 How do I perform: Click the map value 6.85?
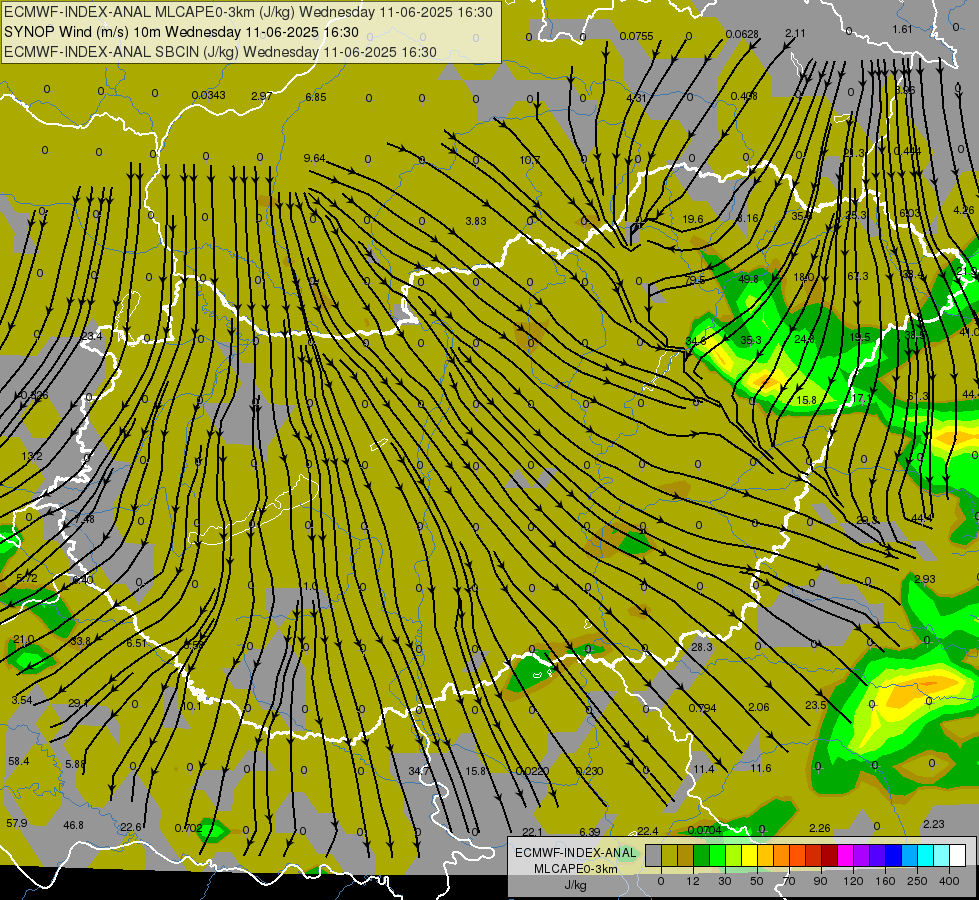[x=316, y=97]
